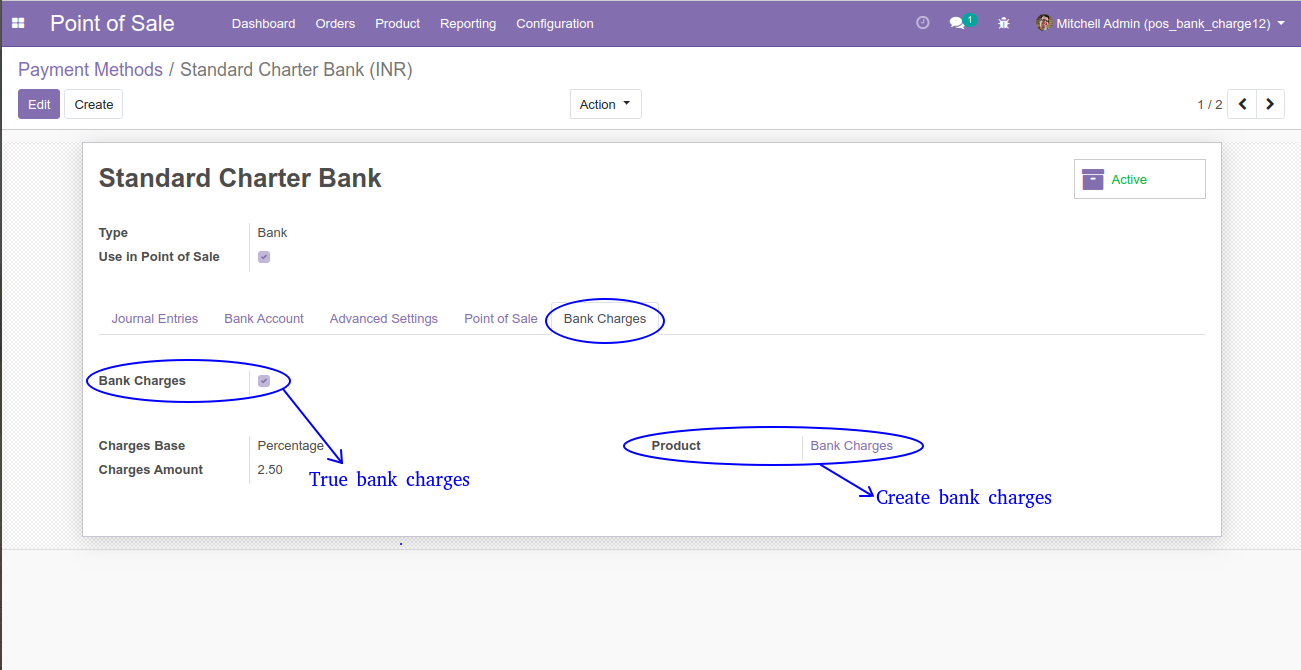Switch to the Bank Account tab
1301x670 pixels.
click(264, 319)
